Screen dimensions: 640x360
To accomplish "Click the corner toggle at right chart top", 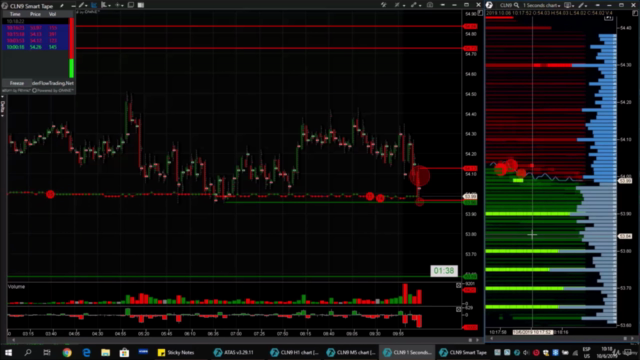I will 635,13.
